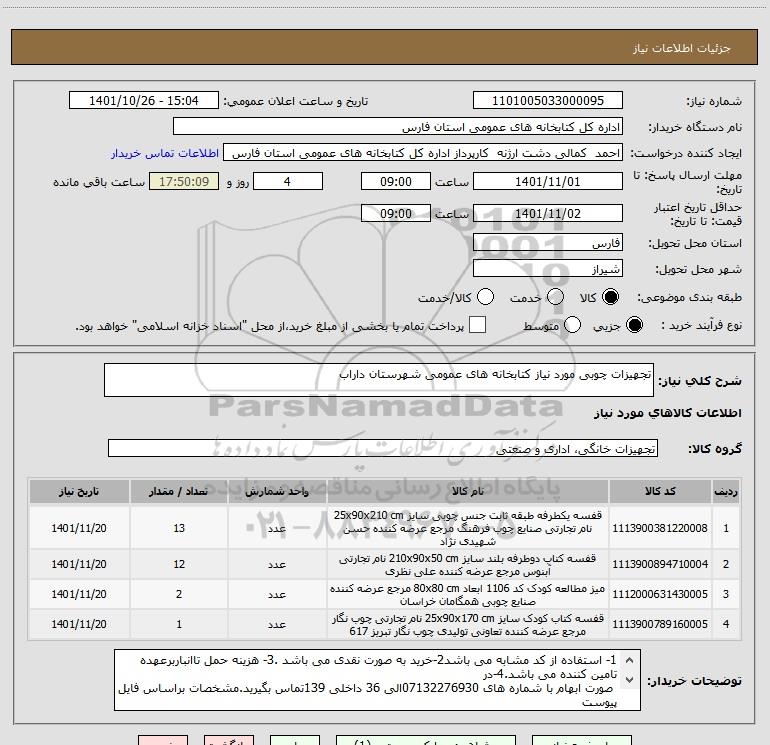Select the کالا/خدمت radio button

[x=486, y=297]
